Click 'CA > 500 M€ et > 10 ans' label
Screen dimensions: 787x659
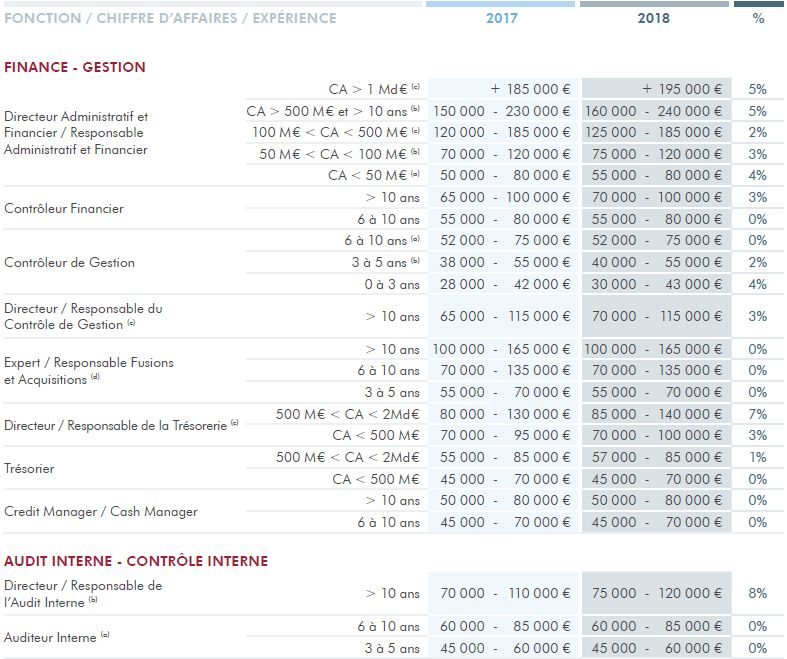pos(333,111)
